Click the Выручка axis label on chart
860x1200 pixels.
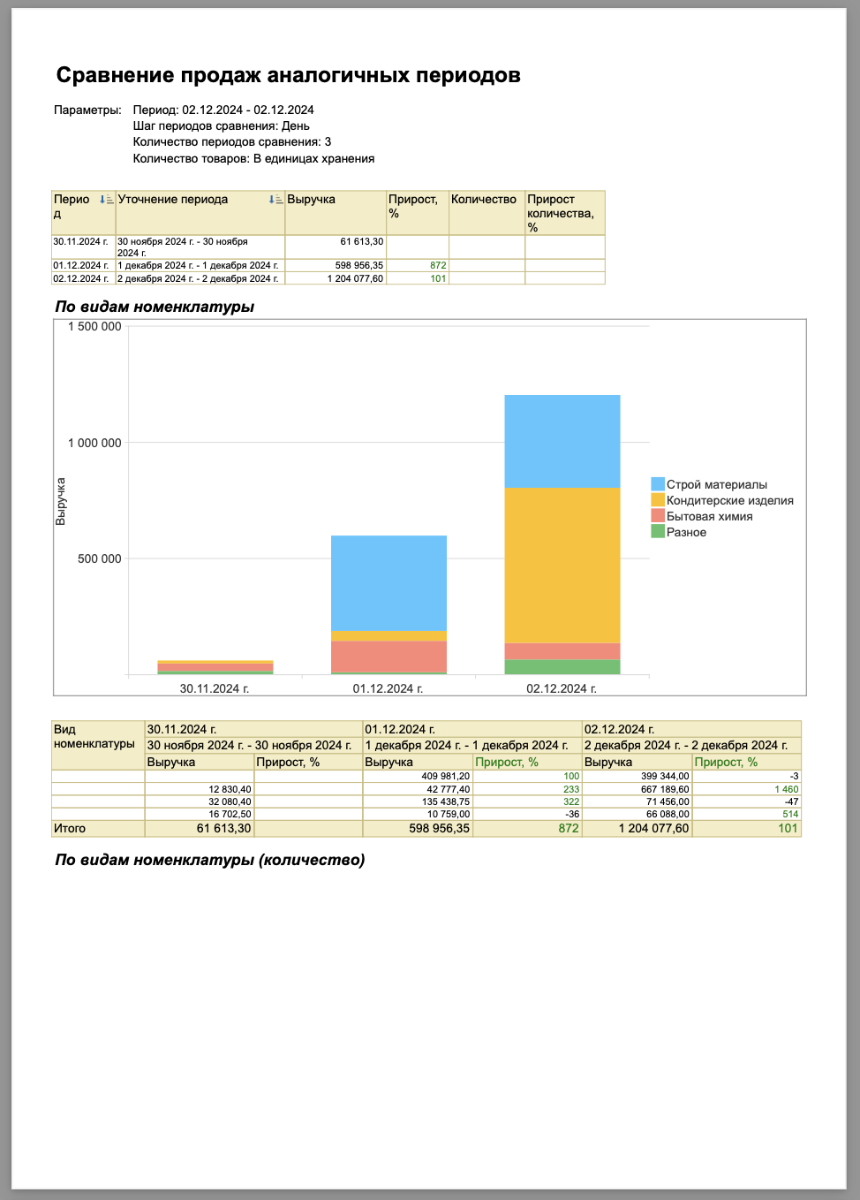[x=61, y=502]
